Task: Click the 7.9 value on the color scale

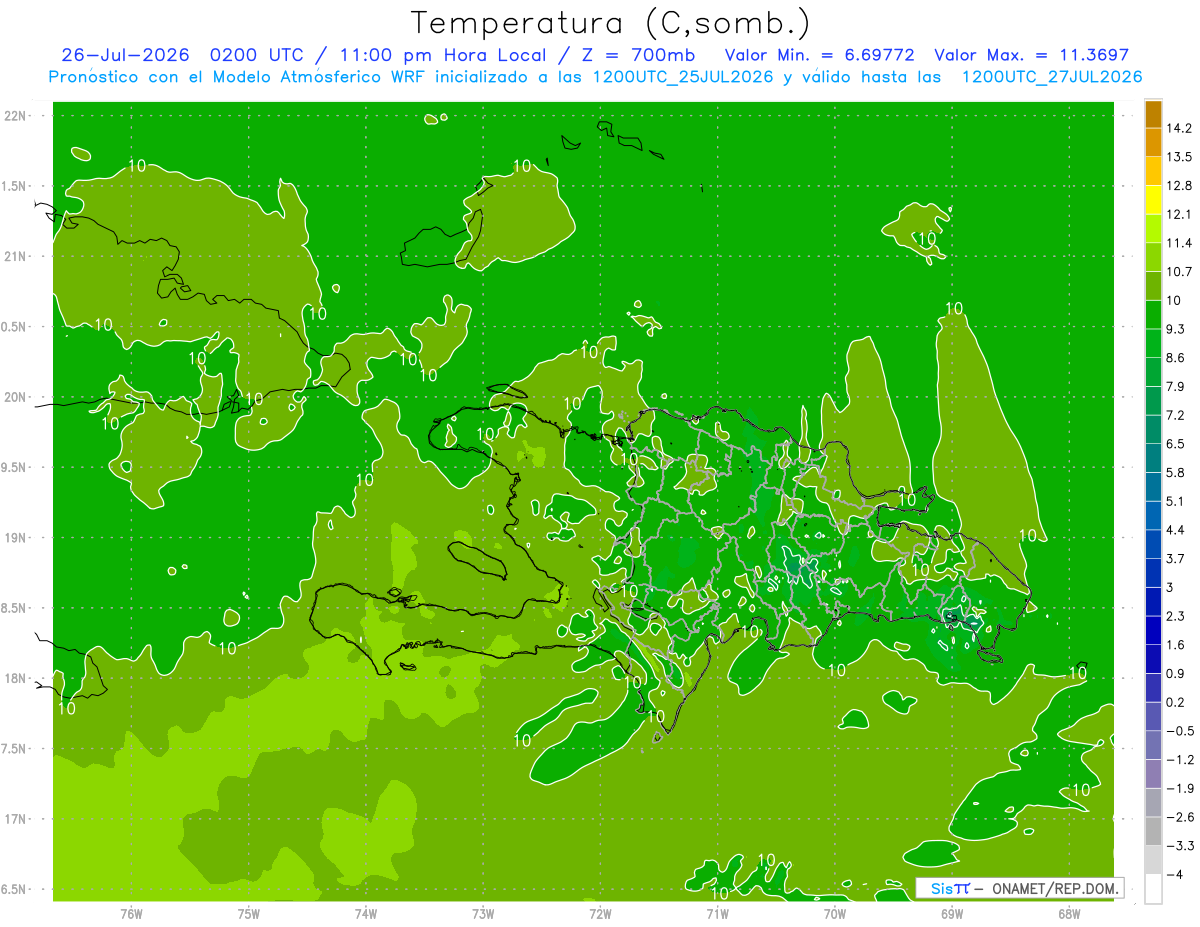Action: point(1176,386)
